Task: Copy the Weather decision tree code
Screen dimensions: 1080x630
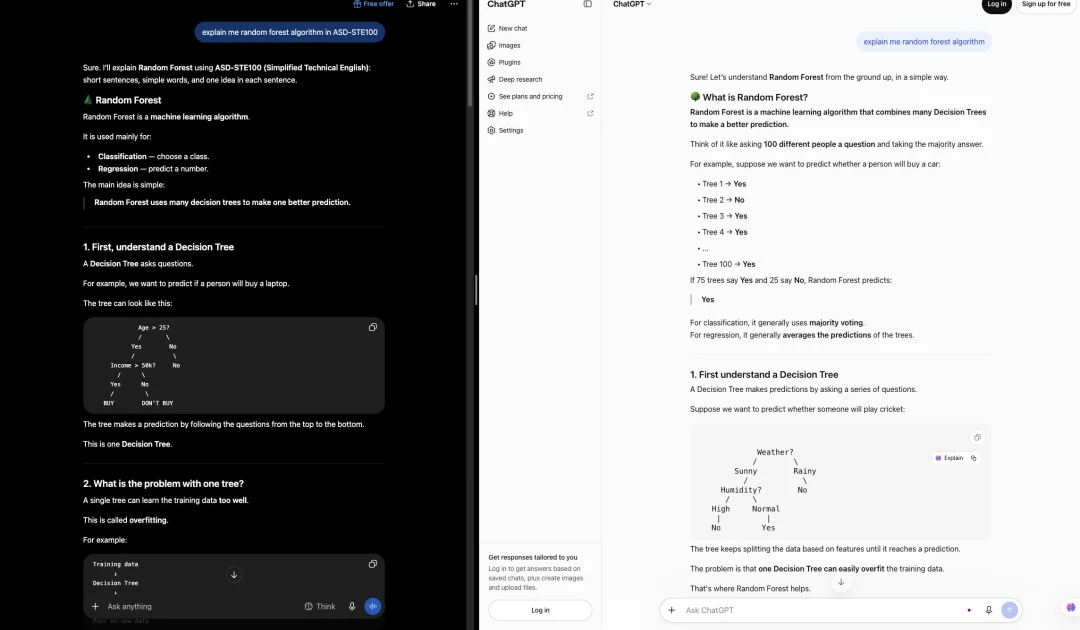Action: (977, 437)
